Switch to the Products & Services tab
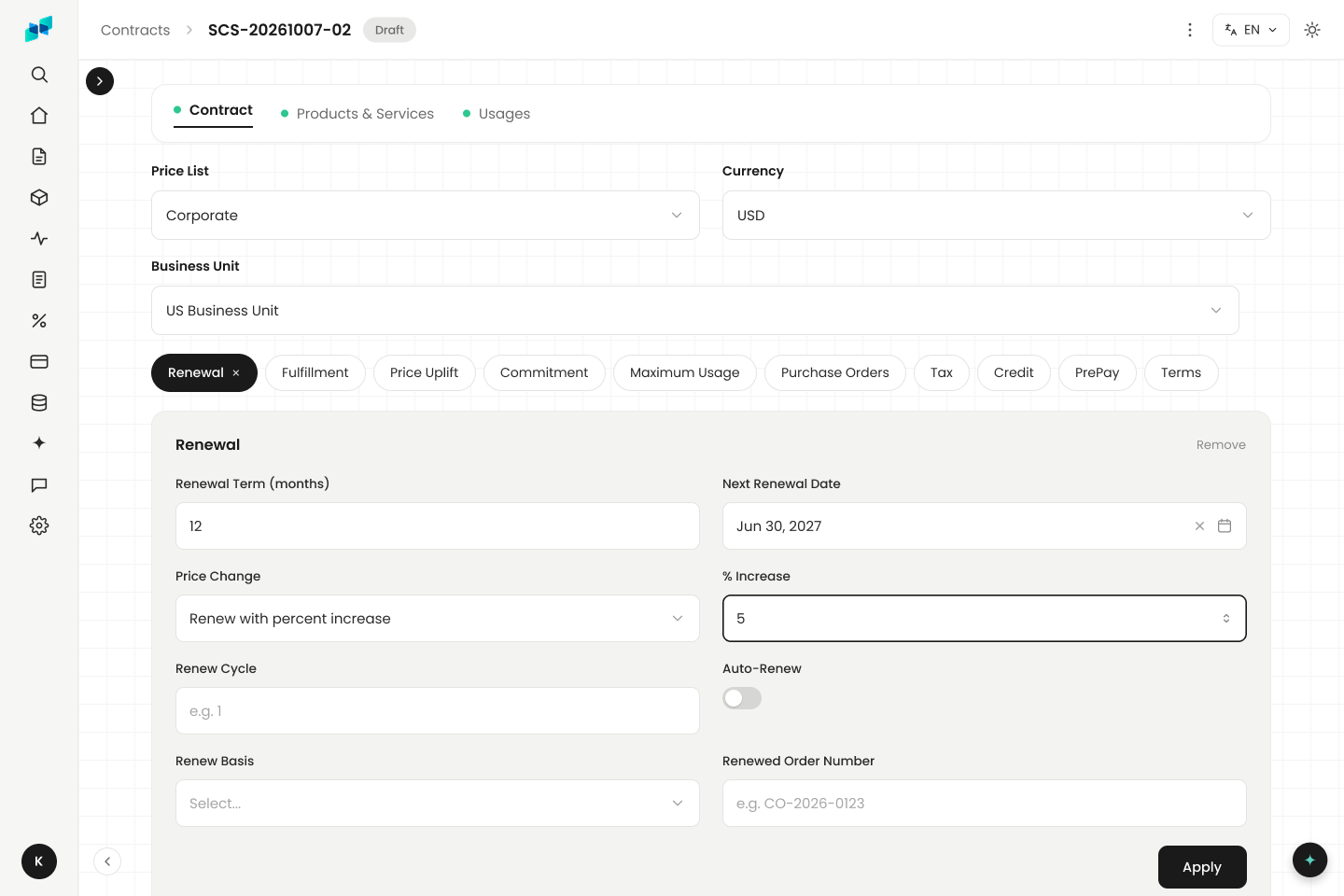 357,114
